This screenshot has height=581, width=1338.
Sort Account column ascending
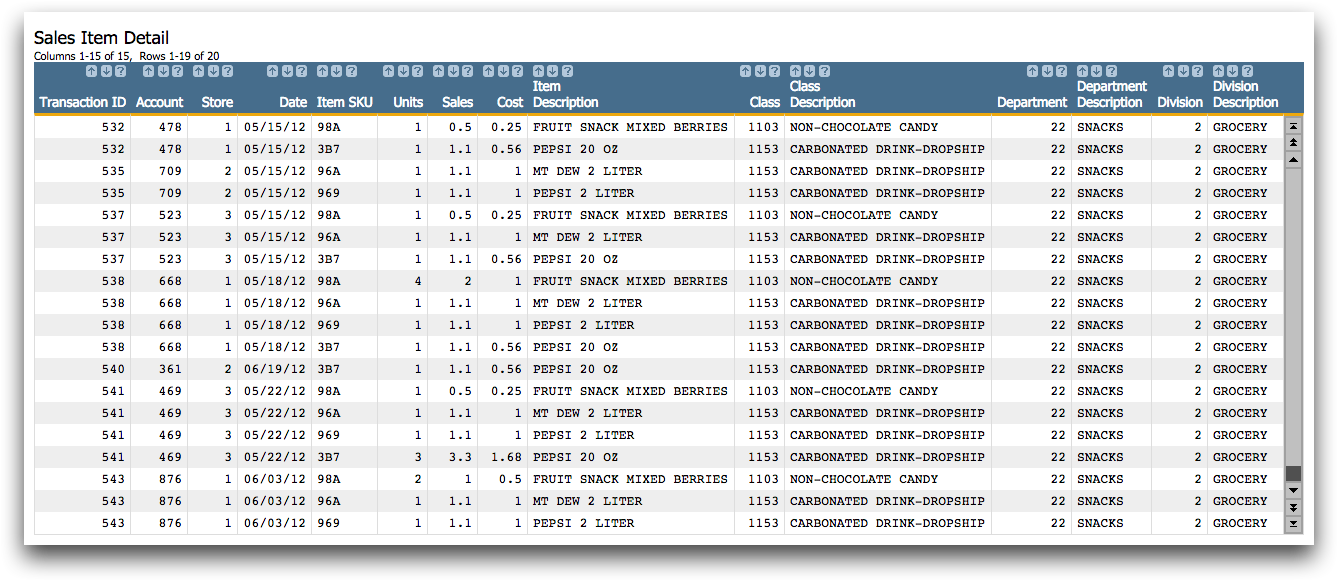[148, 71]
